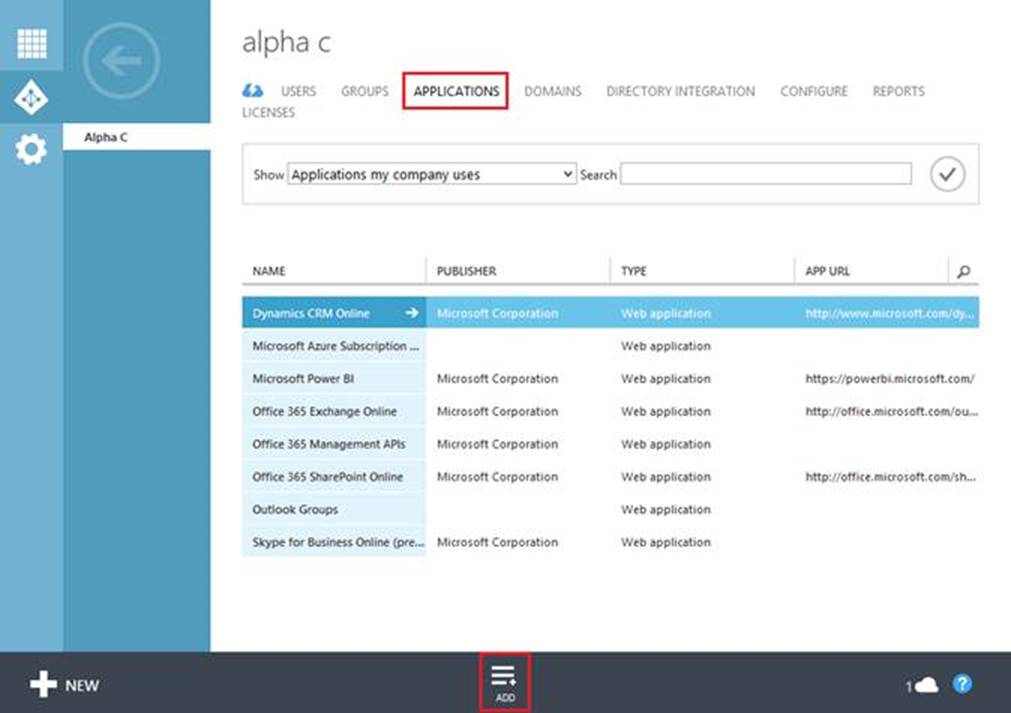Switch to the USERS tab
This screenshot has width=1011, height=713.
(298, 91)
